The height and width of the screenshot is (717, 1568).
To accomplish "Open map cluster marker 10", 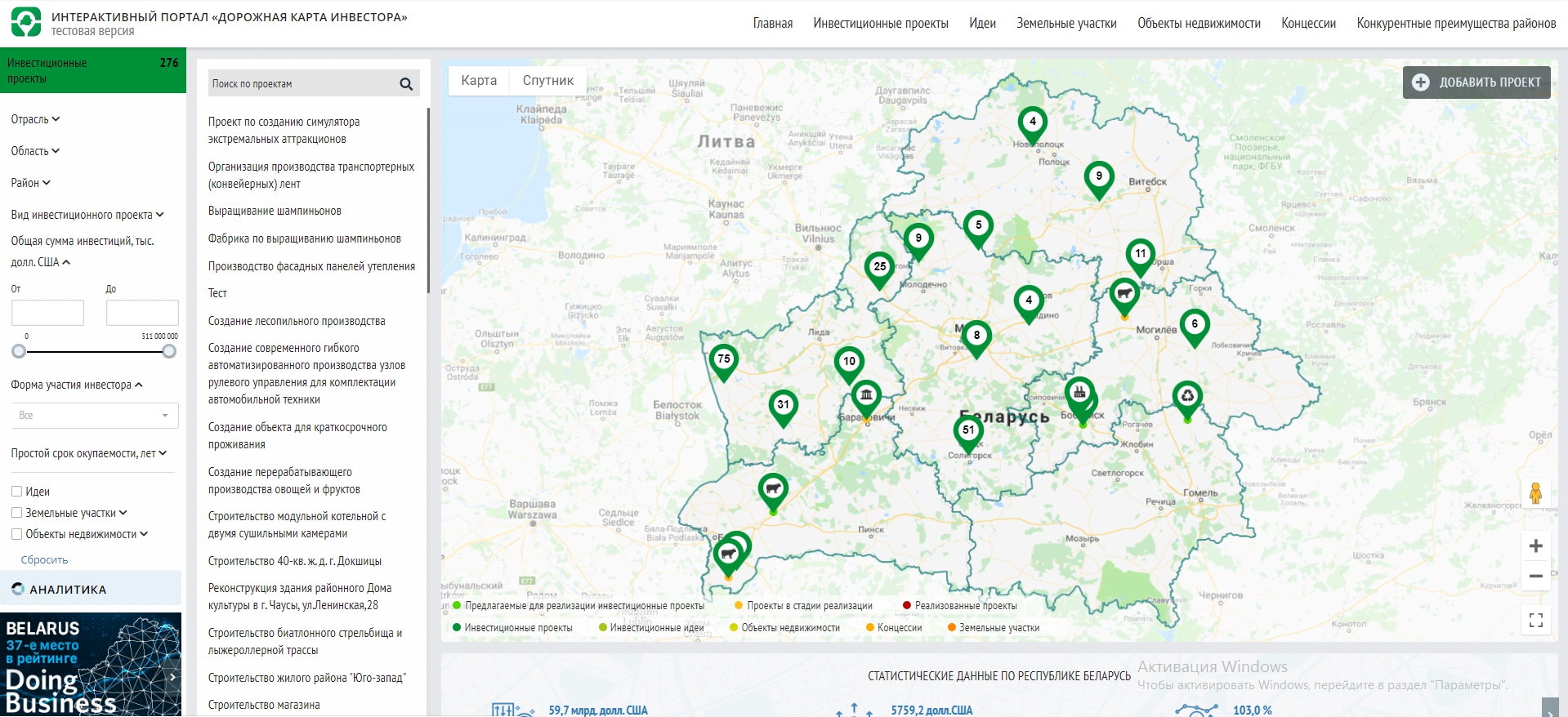I will [x=849, y=365].
